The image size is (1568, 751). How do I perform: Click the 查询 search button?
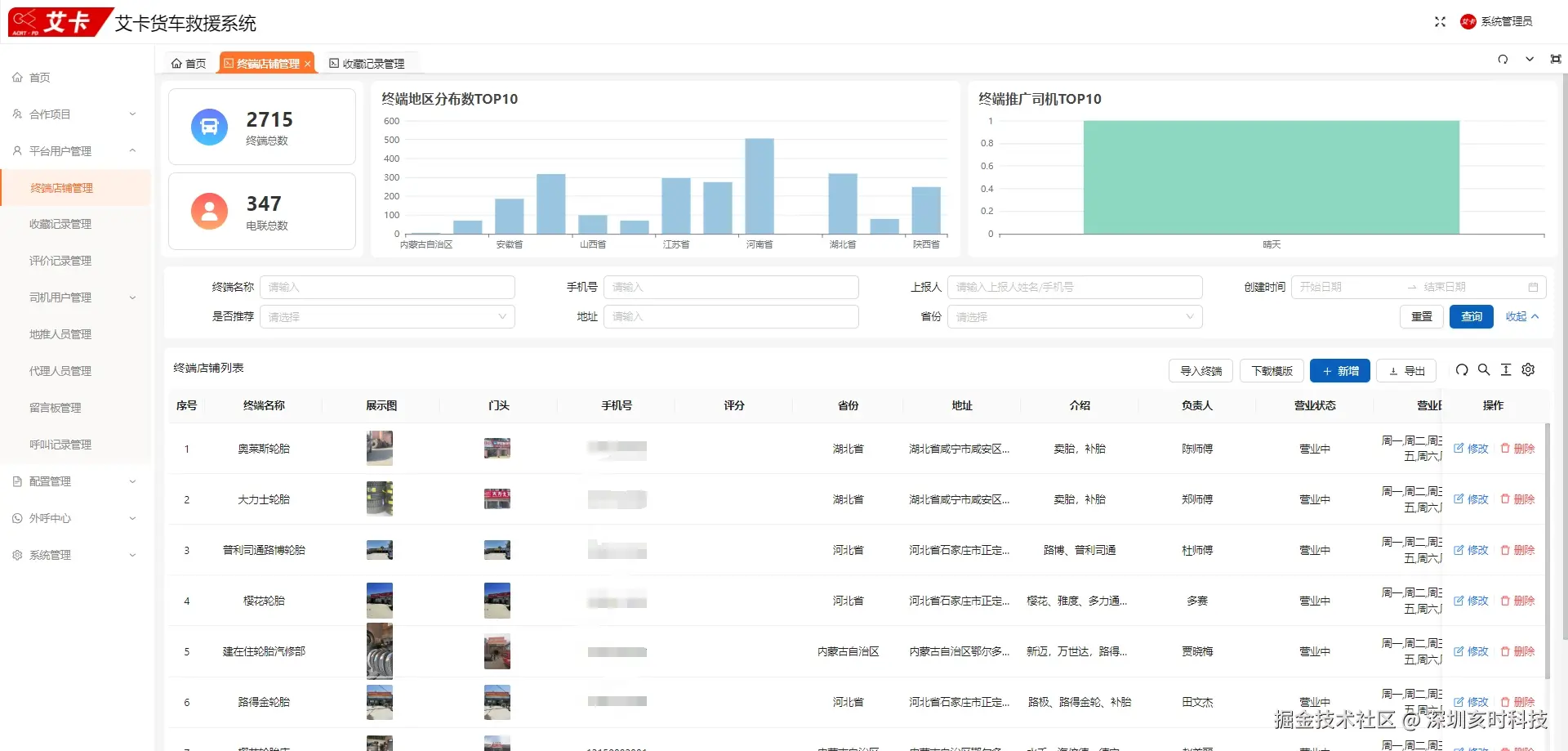point(1472,317)
